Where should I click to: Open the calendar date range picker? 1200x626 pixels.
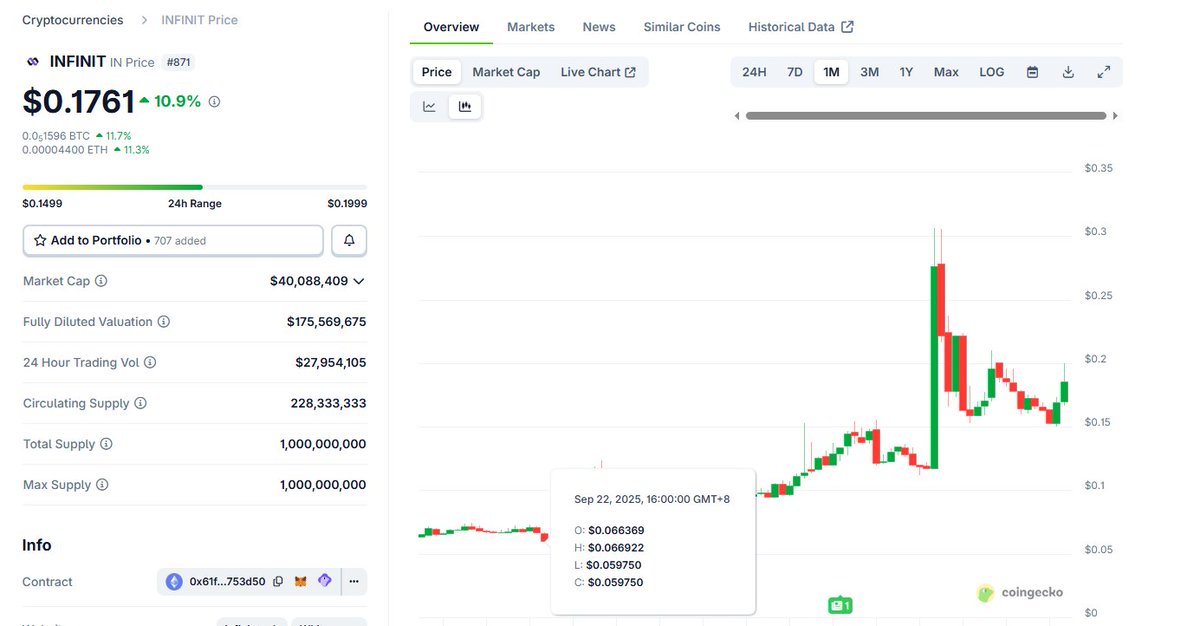(x=1032, y=72)
